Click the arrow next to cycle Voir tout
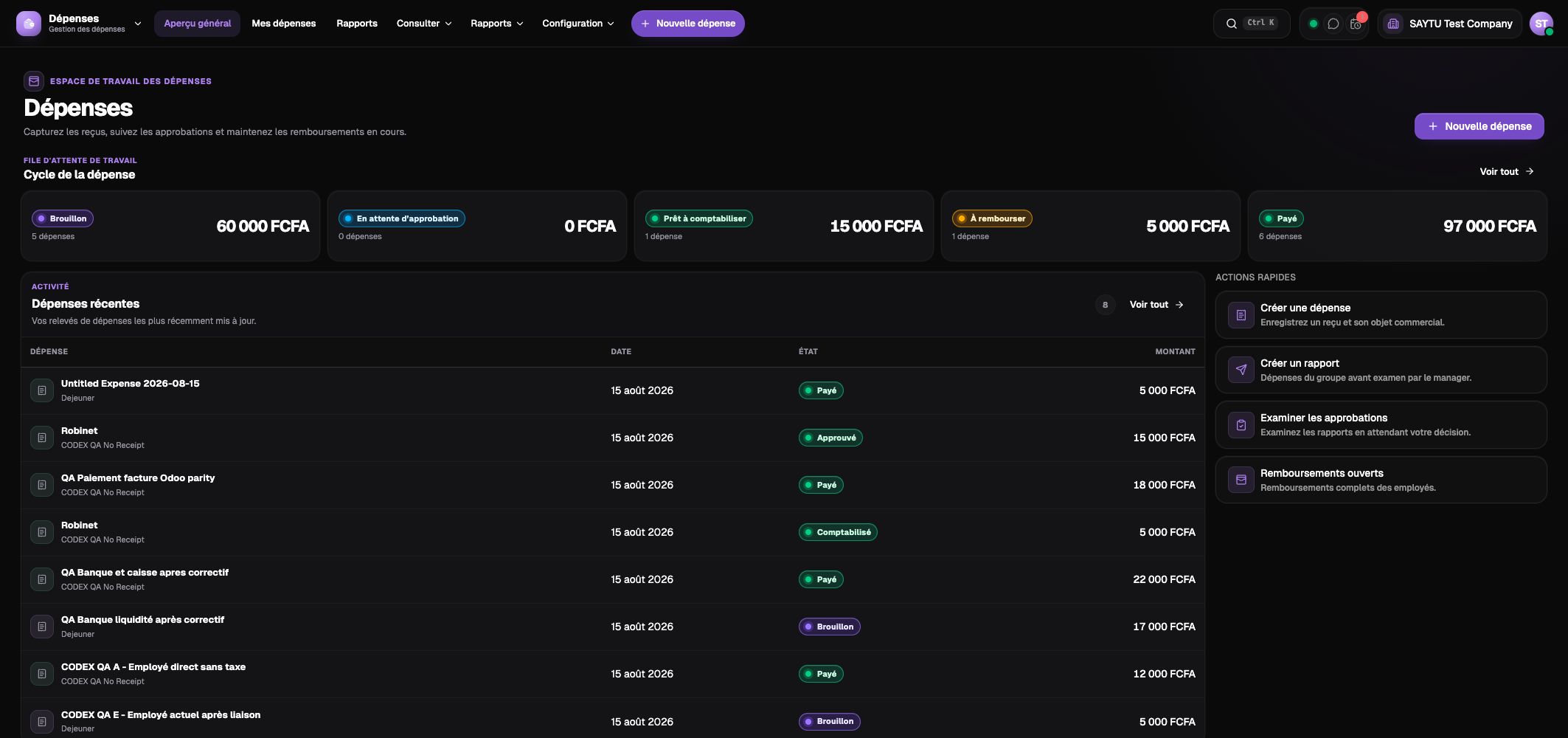 click(x=1530, y=171)
